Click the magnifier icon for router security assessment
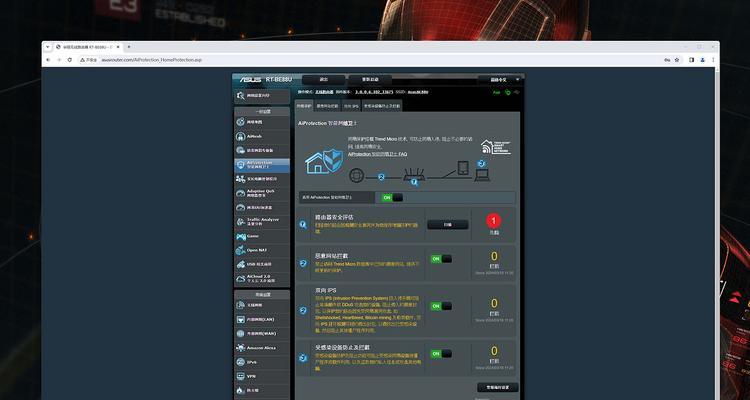 [x=303, y=224]
